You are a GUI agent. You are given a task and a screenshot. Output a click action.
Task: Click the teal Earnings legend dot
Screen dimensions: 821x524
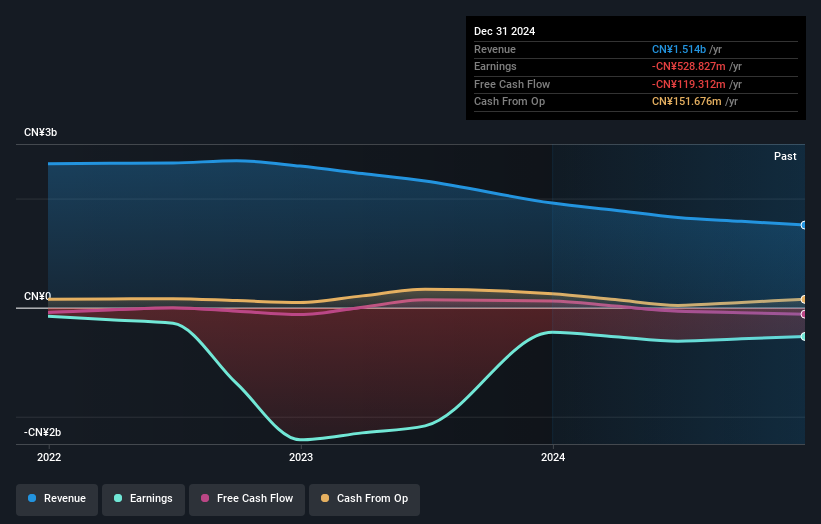(x=118, y=498)
